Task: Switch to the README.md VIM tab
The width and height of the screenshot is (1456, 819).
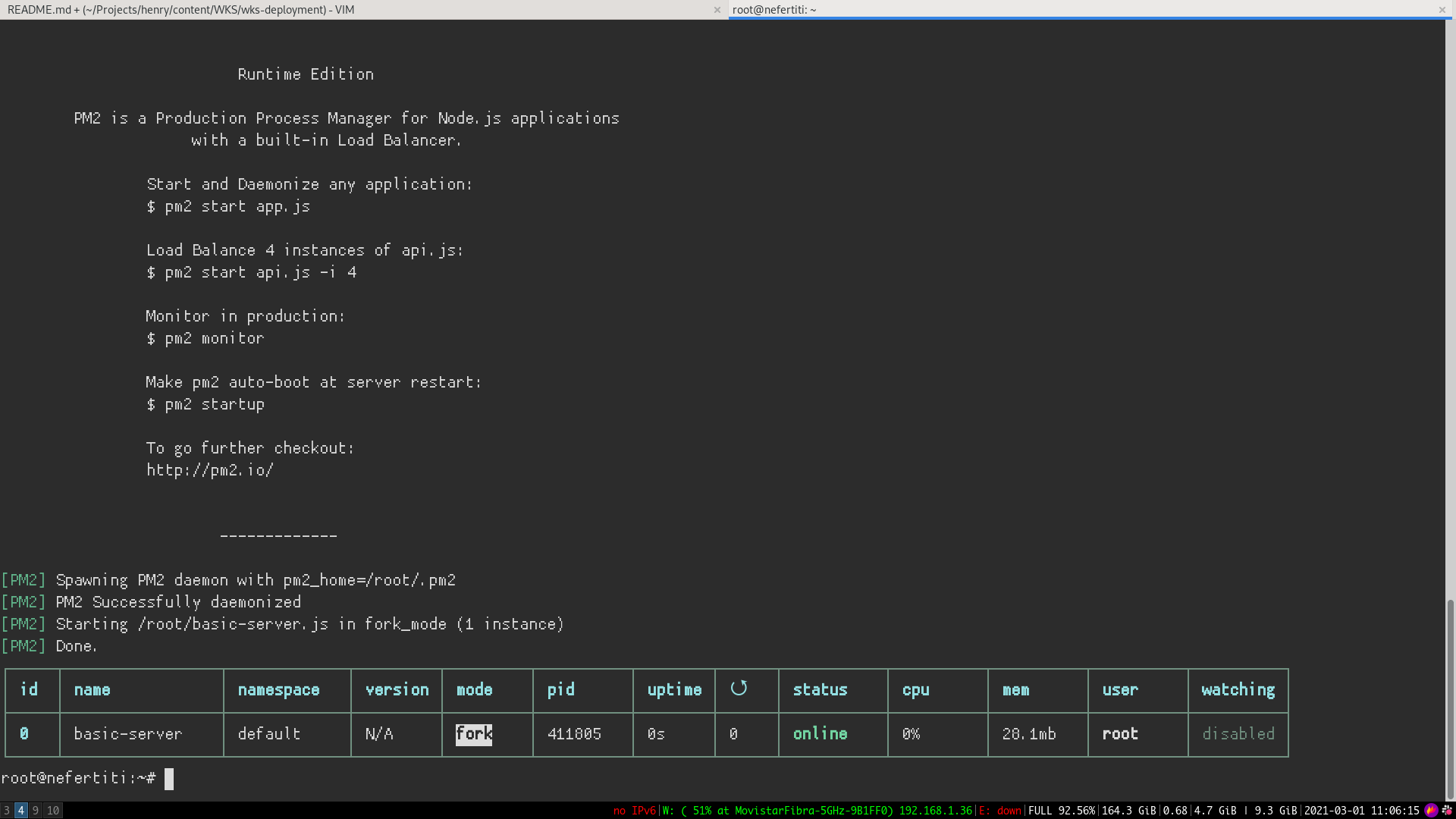Action: (x=180, y=10)
